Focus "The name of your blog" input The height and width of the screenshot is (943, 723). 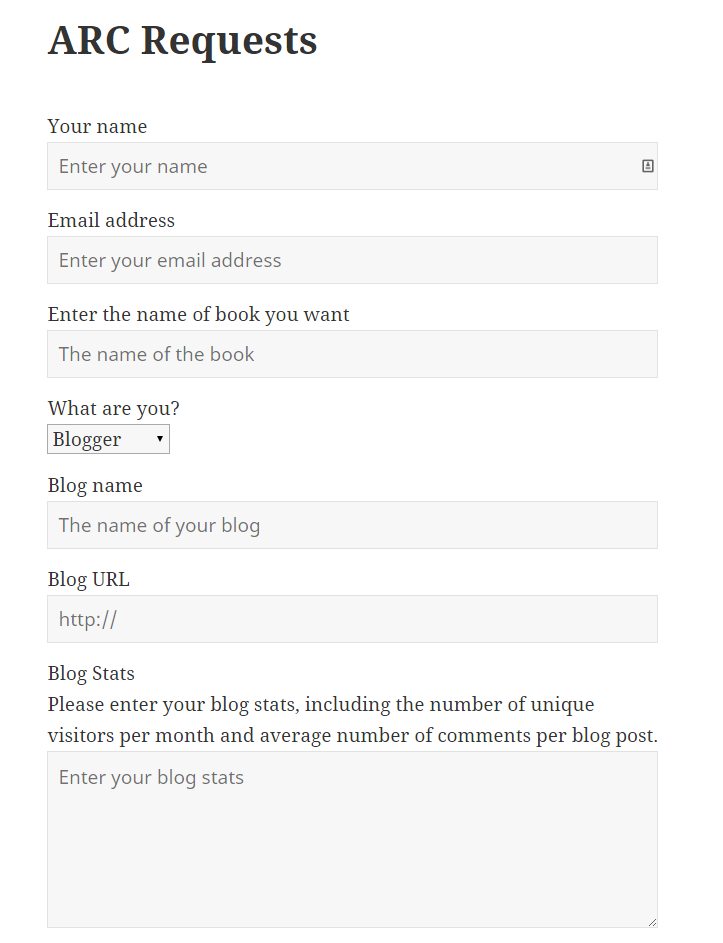pos(352,525)
